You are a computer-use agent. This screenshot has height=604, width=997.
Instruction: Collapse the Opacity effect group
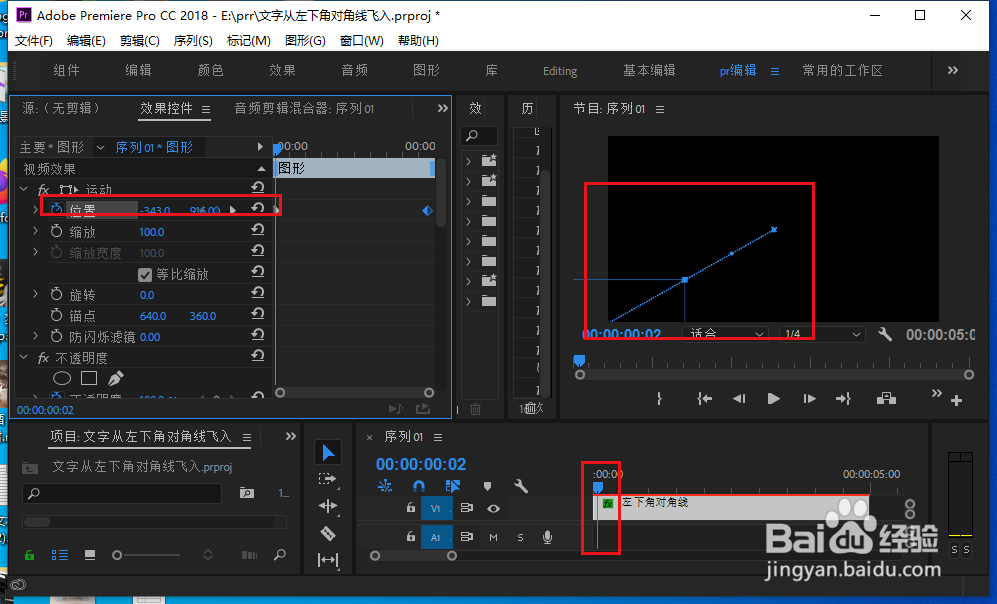tap(24, 357)
